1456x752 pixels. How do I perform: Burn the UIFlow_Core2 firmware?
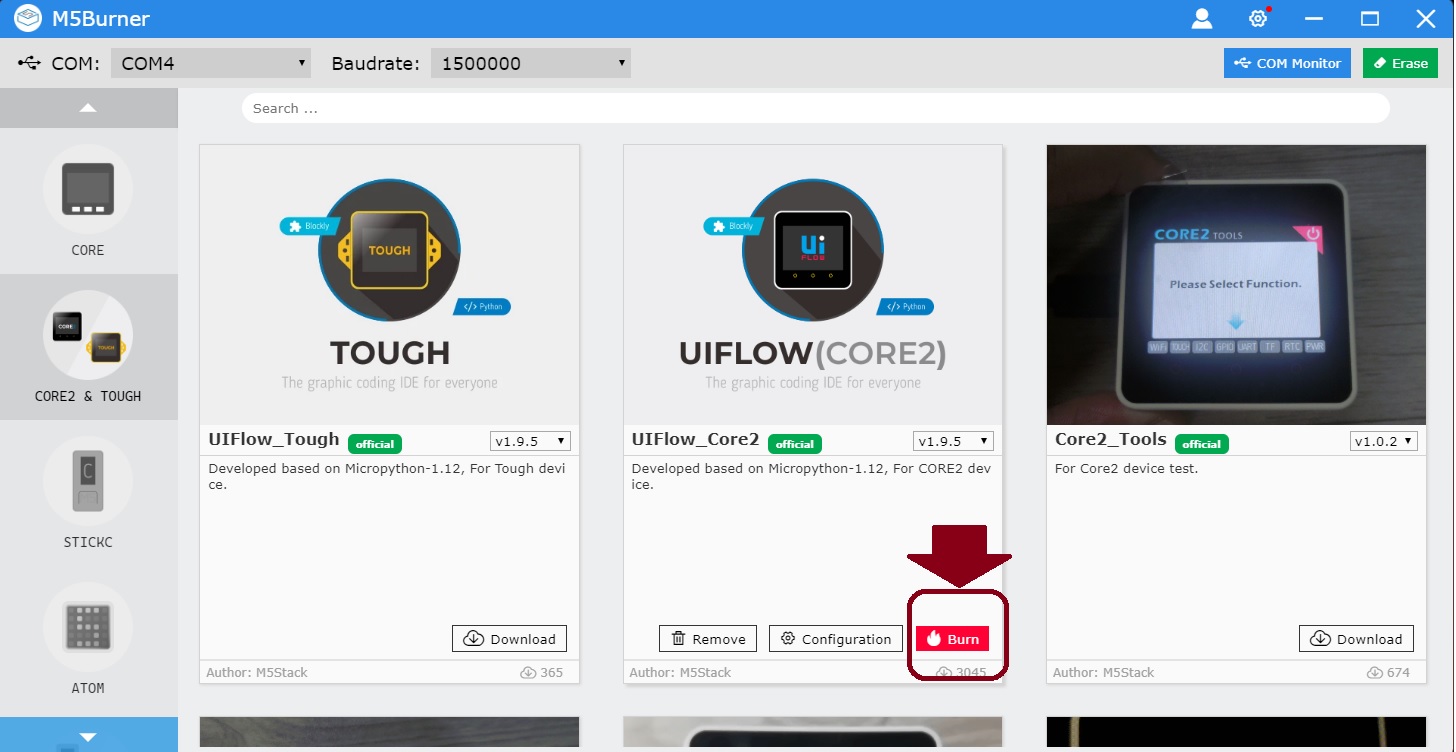(x=953, y=637)
